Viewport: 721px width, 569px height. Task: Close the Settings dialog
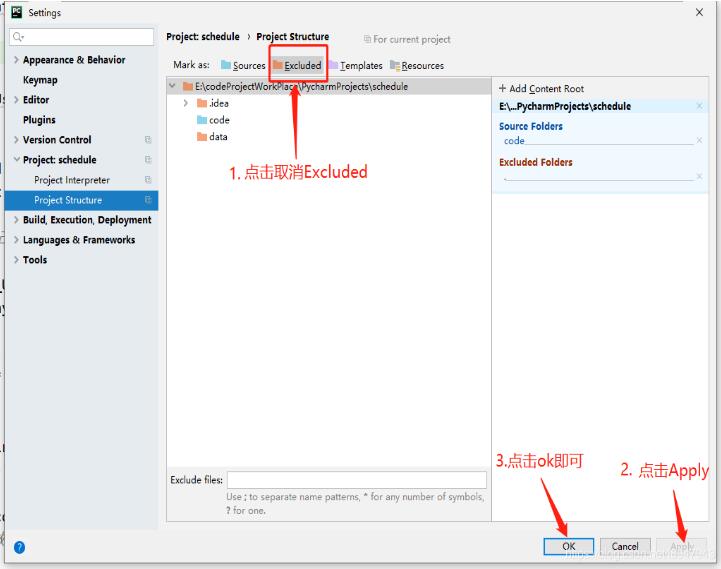pyautogui.click(x=699, y=12)
